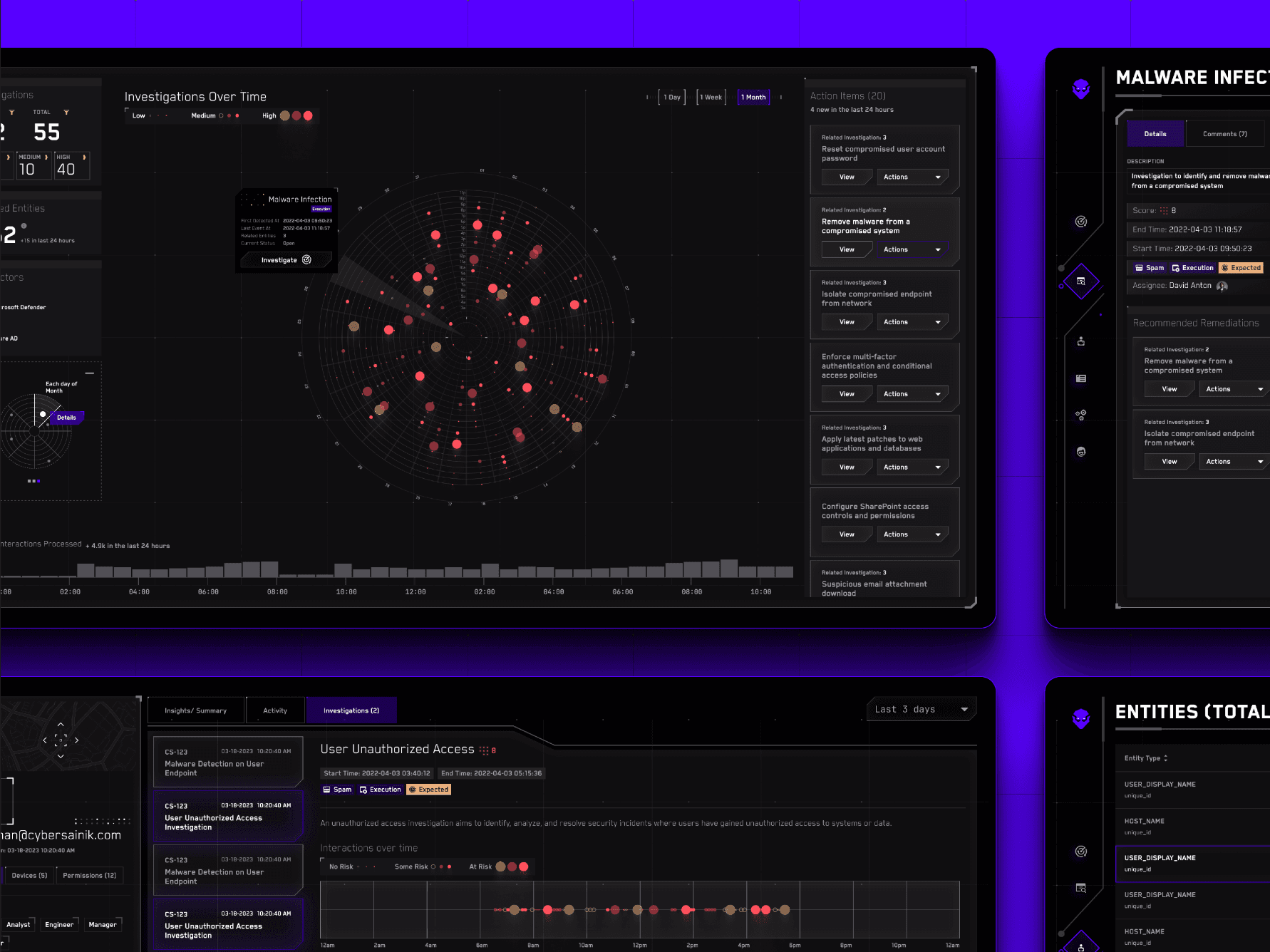The width and height of the screenshot is (1270, 952).
Task: Click the filter funnel right of TOTAL
Action: pos(66,113)
